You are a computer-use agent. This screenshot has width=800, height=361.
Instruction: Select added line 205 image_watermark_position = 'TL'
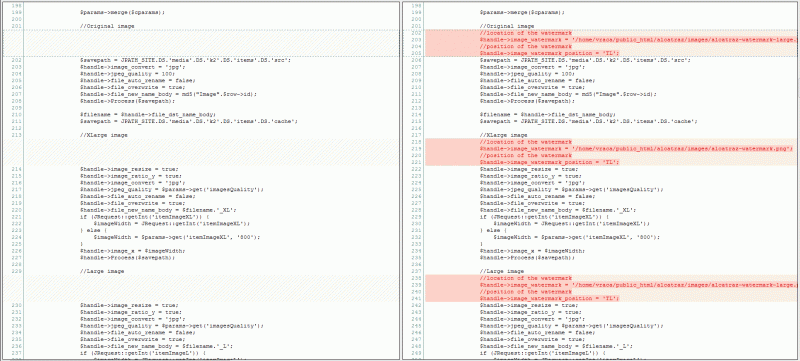(549, 53)
